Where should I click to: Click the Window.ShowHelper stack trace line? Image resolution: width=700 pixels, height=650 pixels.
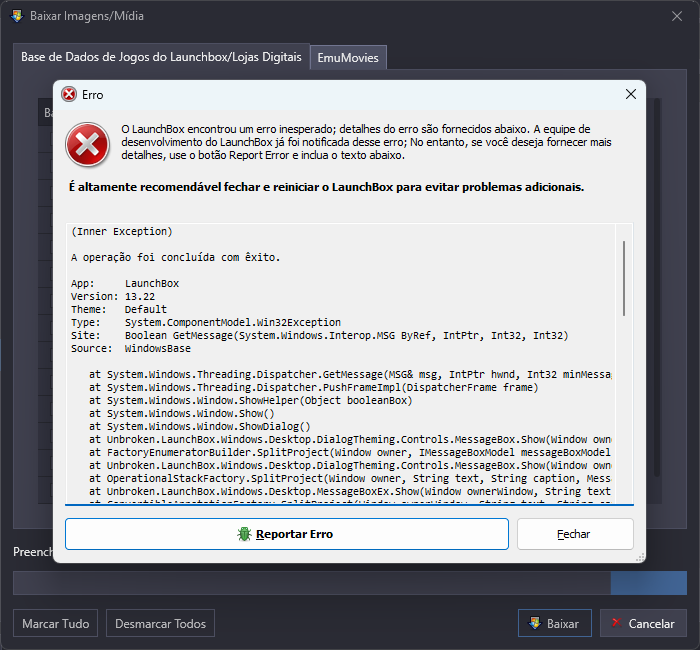tap(250, 400)
